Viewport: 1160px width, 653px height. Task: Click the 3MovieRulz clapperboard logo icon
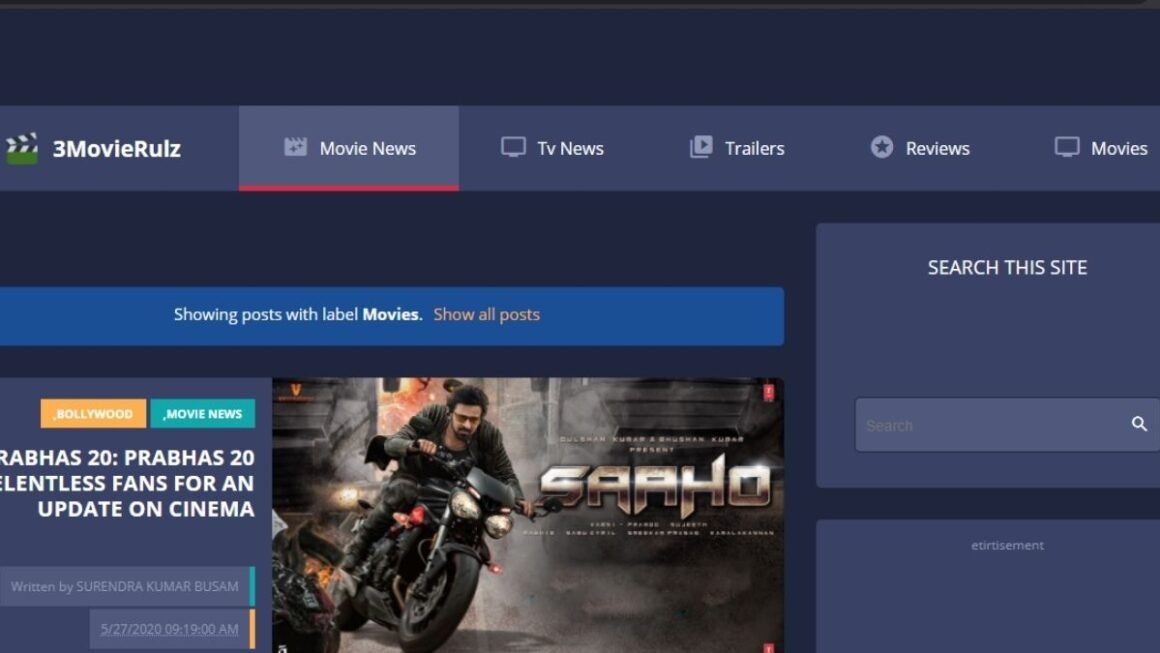point(22,147)
